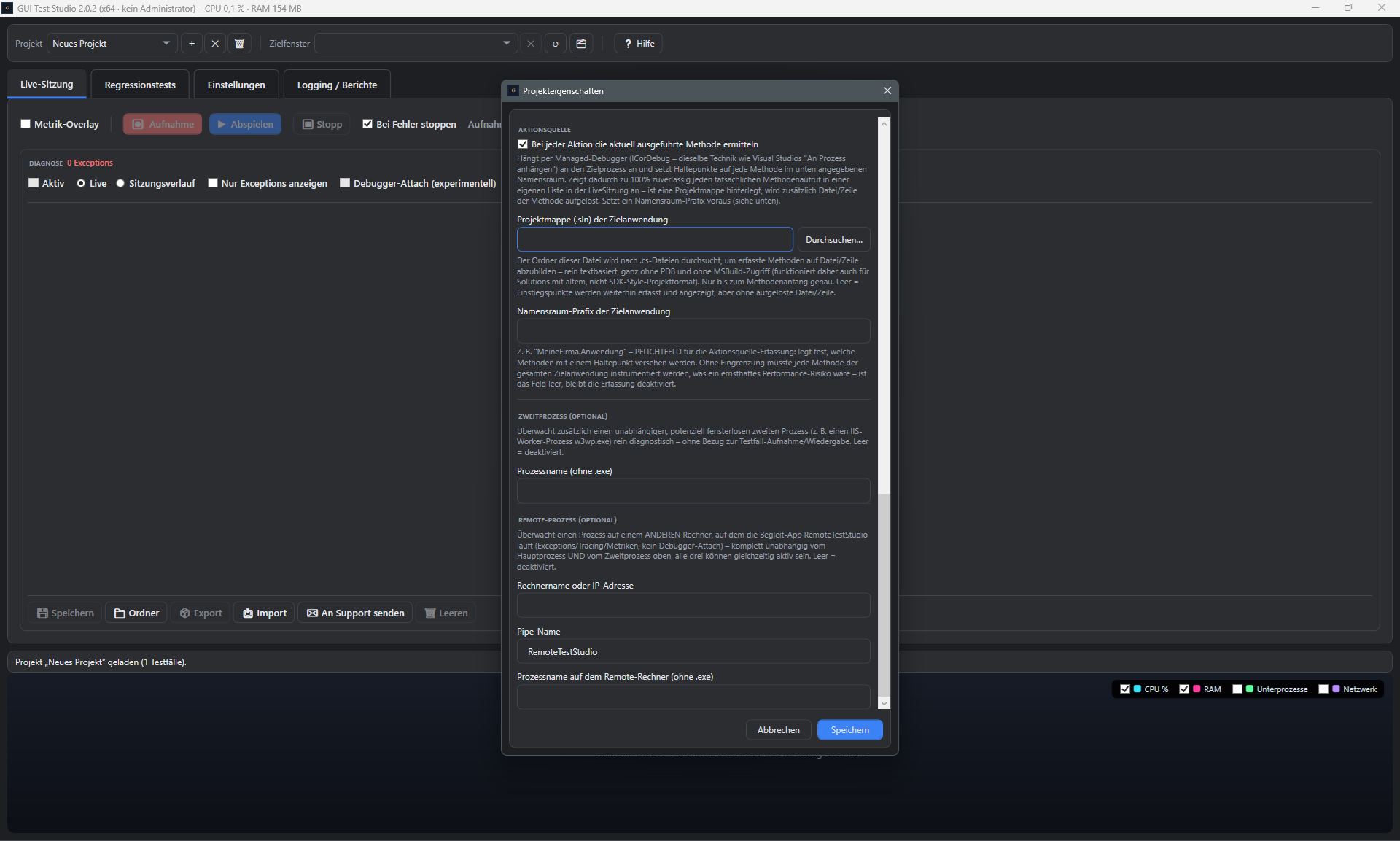Click Durchsuchen... to browse solution file
1400x841 pixels.
click(x=833, y=240)
